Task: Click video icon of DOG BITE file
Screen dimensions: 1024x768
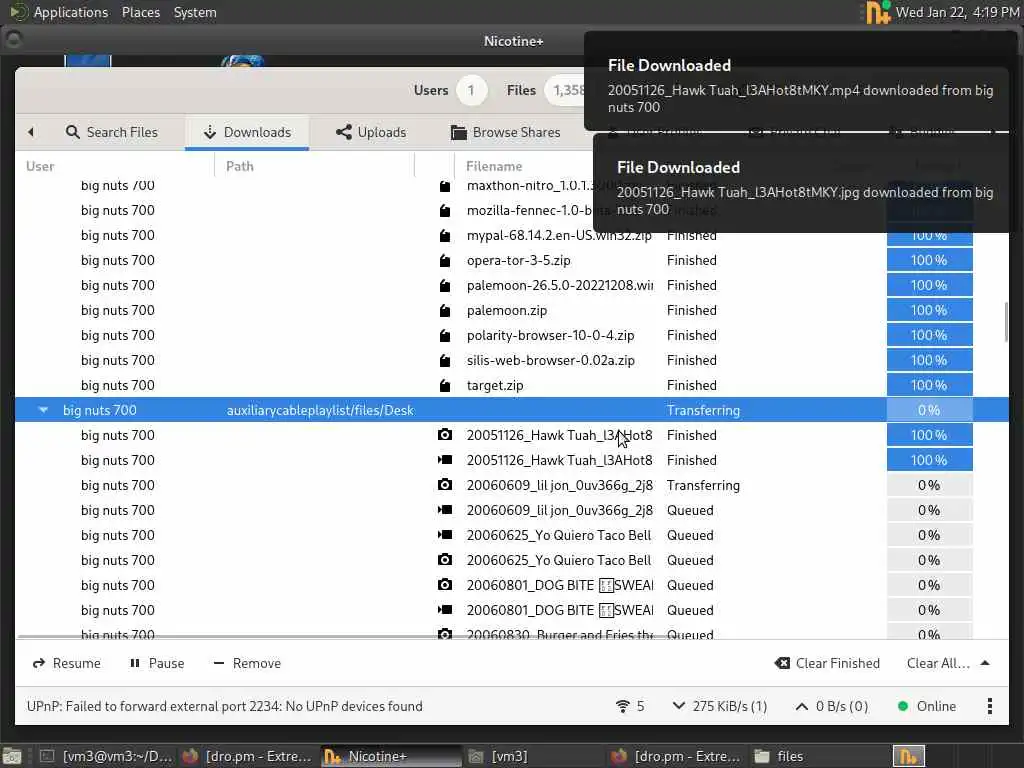Action: point(445,609)
